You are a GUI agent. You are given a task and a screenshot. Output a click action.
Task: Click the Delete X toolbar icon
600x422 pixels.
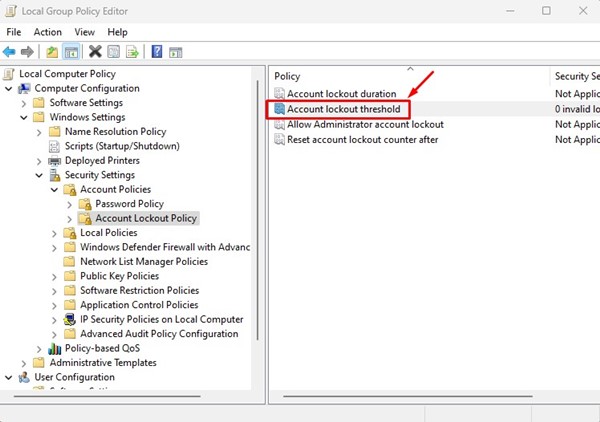tap(95, 52)
